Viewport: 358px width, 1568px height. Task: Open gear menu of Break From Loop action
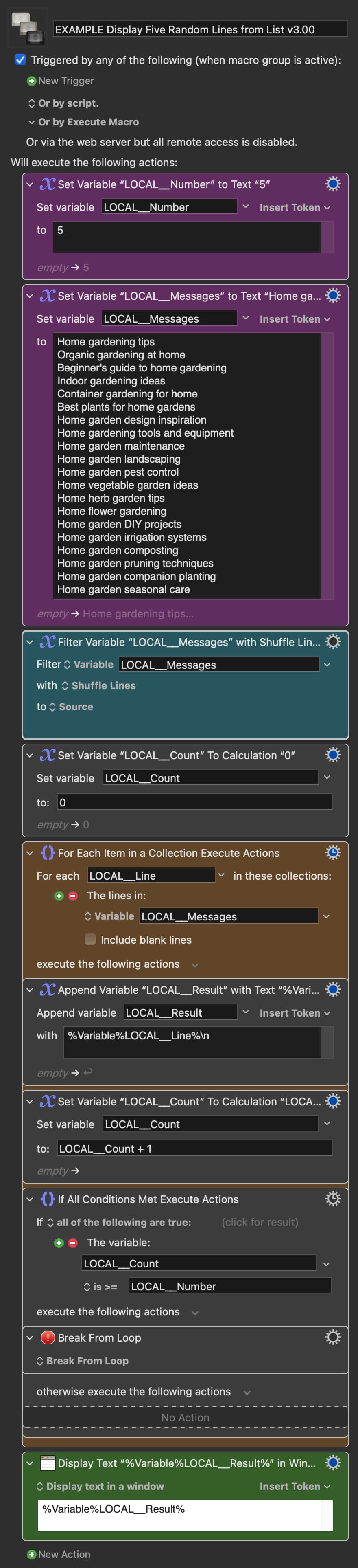pyautogui.click(x=332, y=1337)
